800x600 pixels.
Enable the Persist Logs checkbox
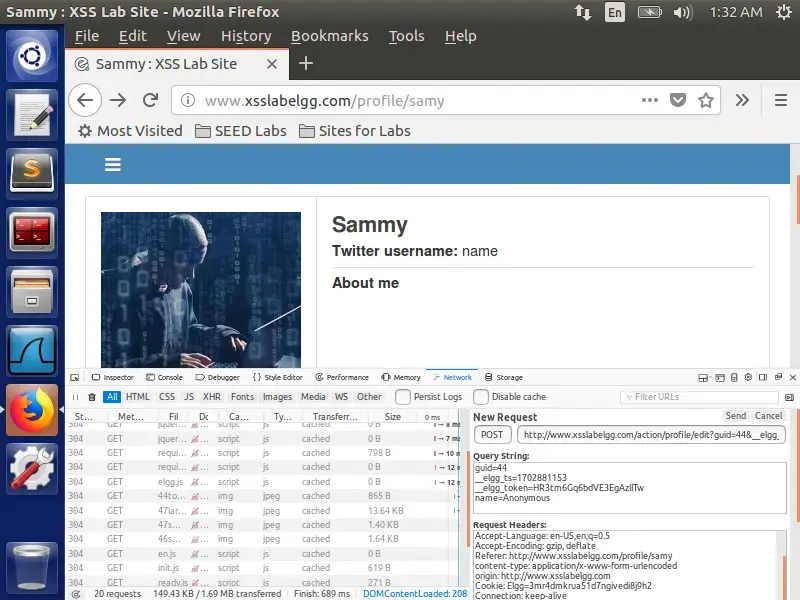pos(403,397)
